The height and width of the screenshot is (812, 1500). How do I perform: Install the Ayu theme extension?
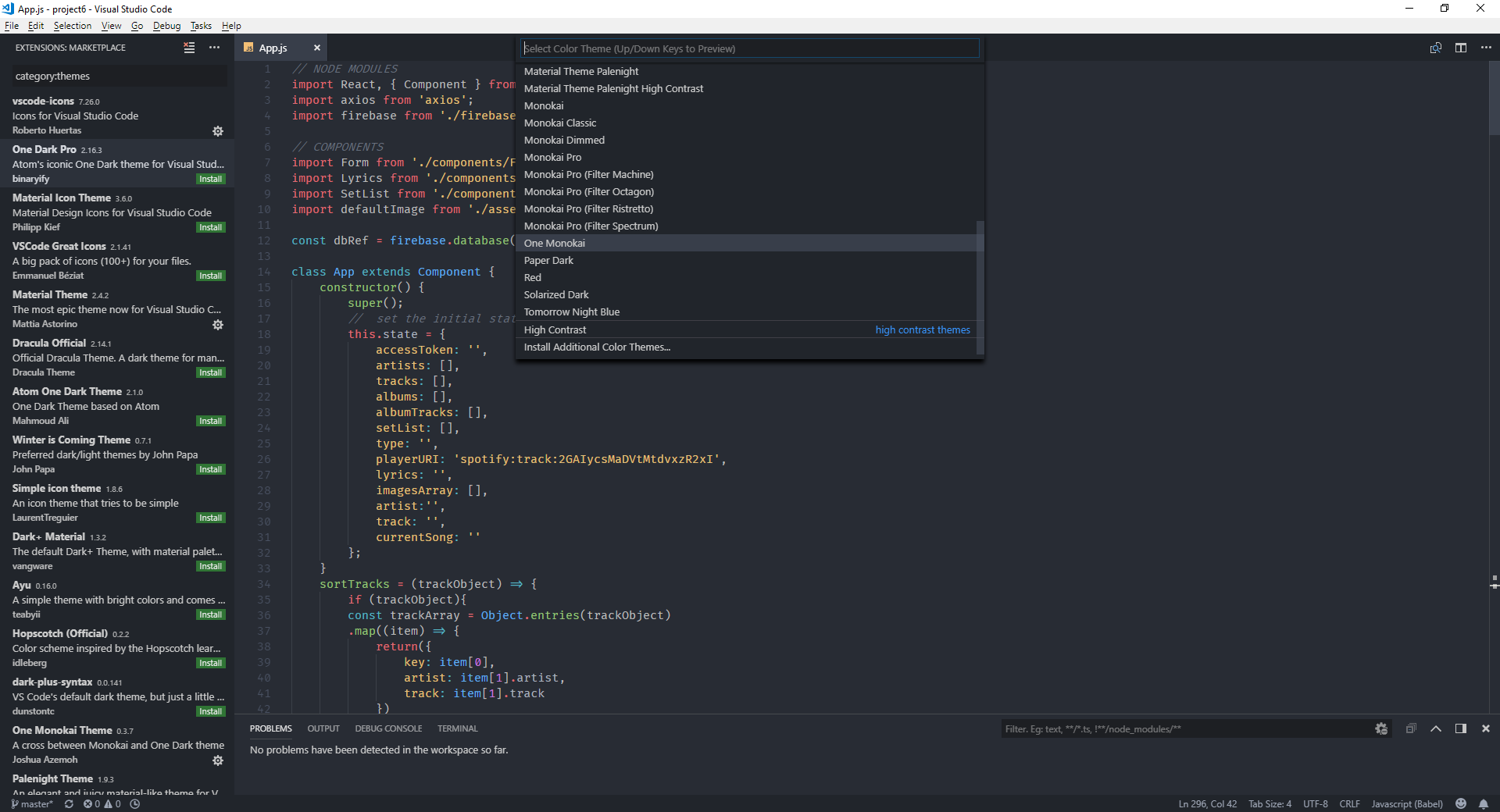[x=210, y=615]
